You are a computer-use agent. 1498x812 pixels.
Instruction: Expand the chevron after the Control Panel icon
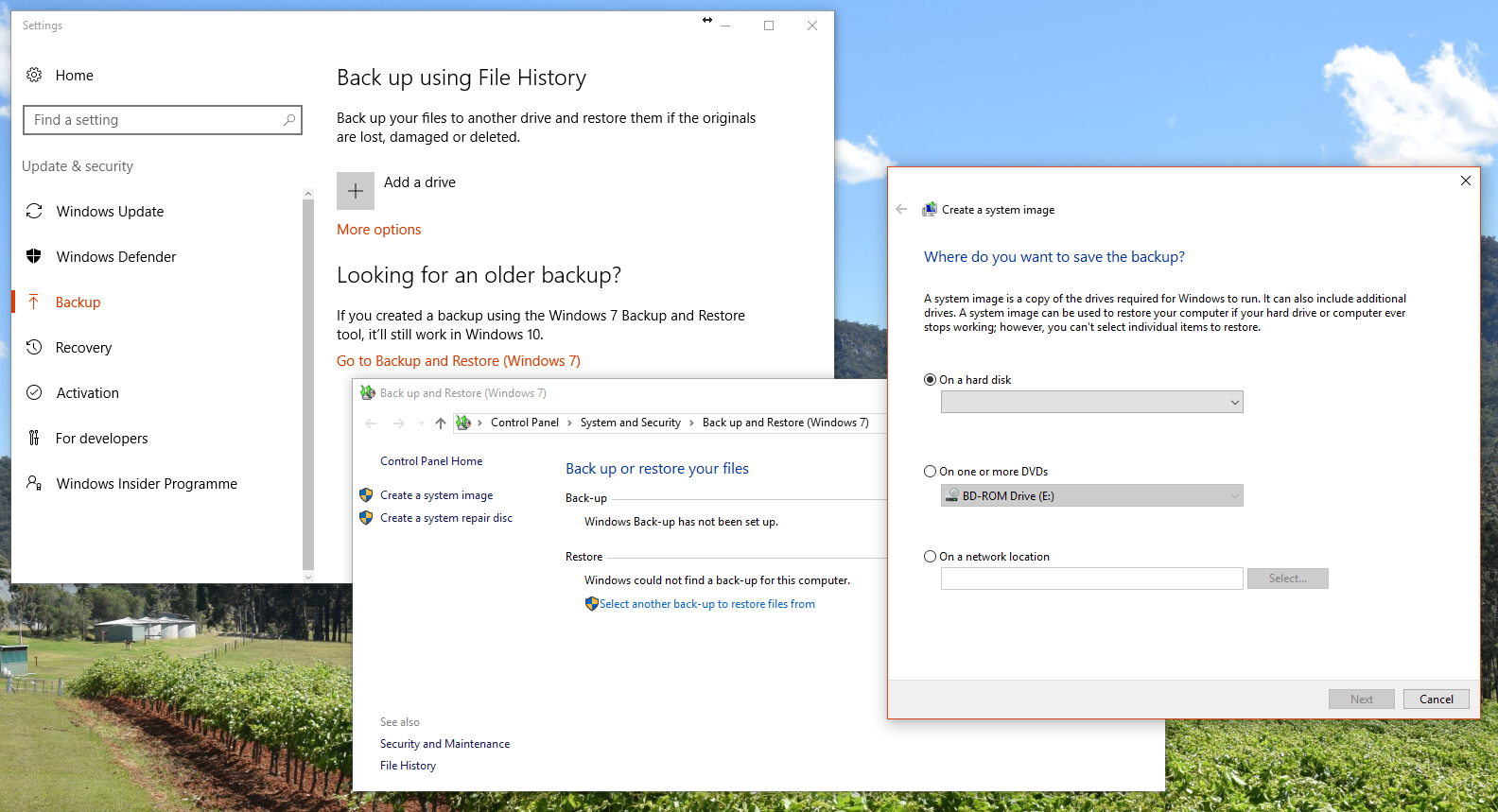coord(479,423)
